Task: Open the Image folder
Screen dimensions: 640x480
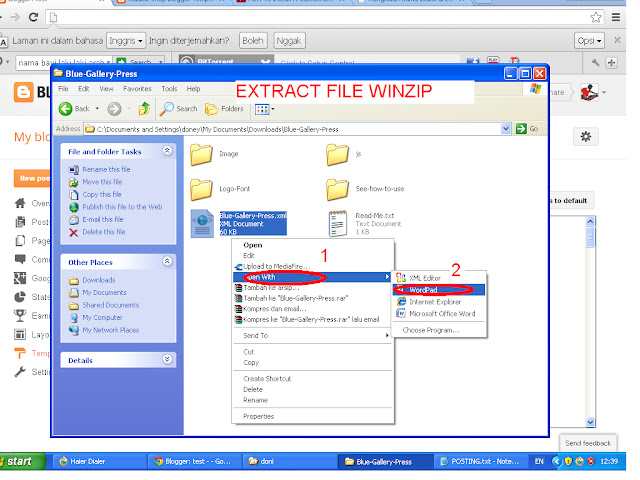Action: [x=201, y=154]
